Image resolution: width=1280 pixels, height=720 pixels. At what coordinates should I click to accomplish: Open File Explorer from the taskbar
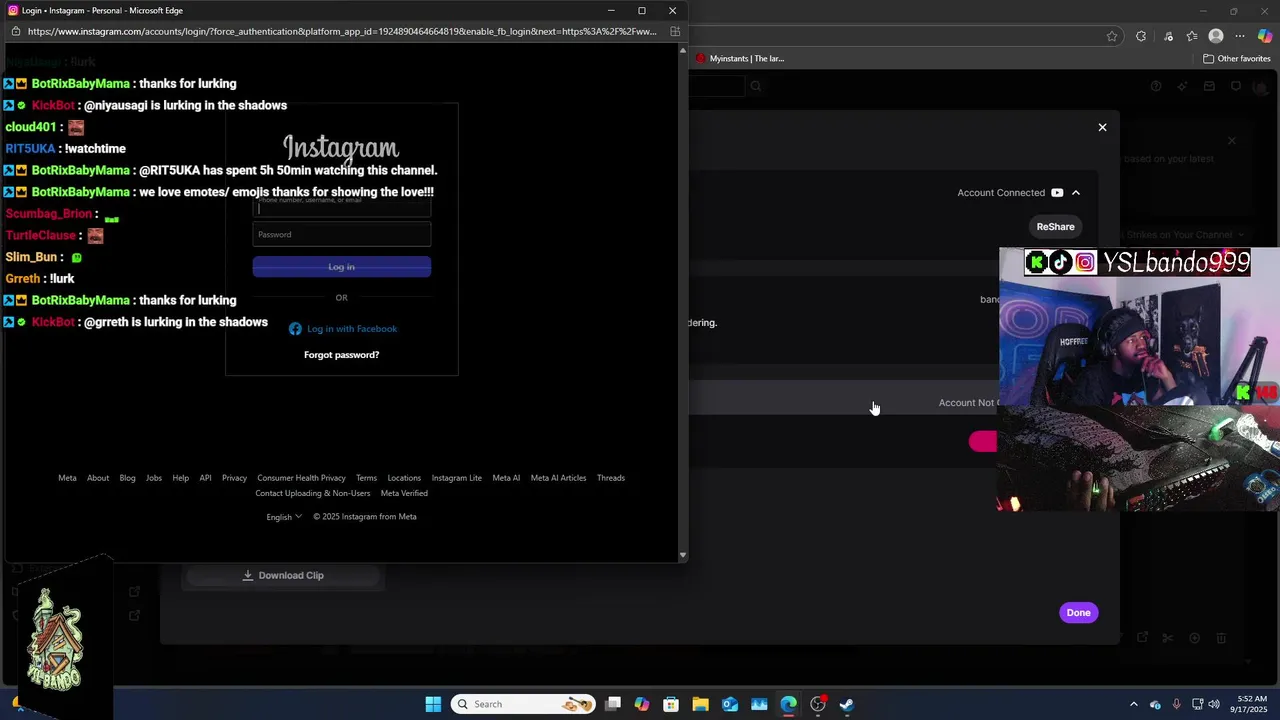coord(700,704)
